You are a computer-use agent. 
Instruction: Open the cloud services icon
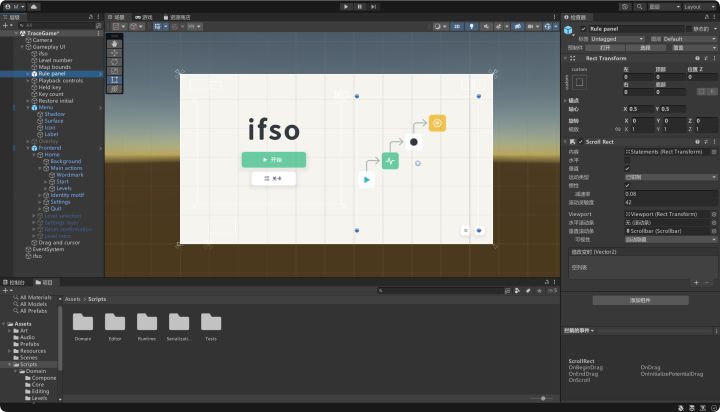[x=34, y=7]
